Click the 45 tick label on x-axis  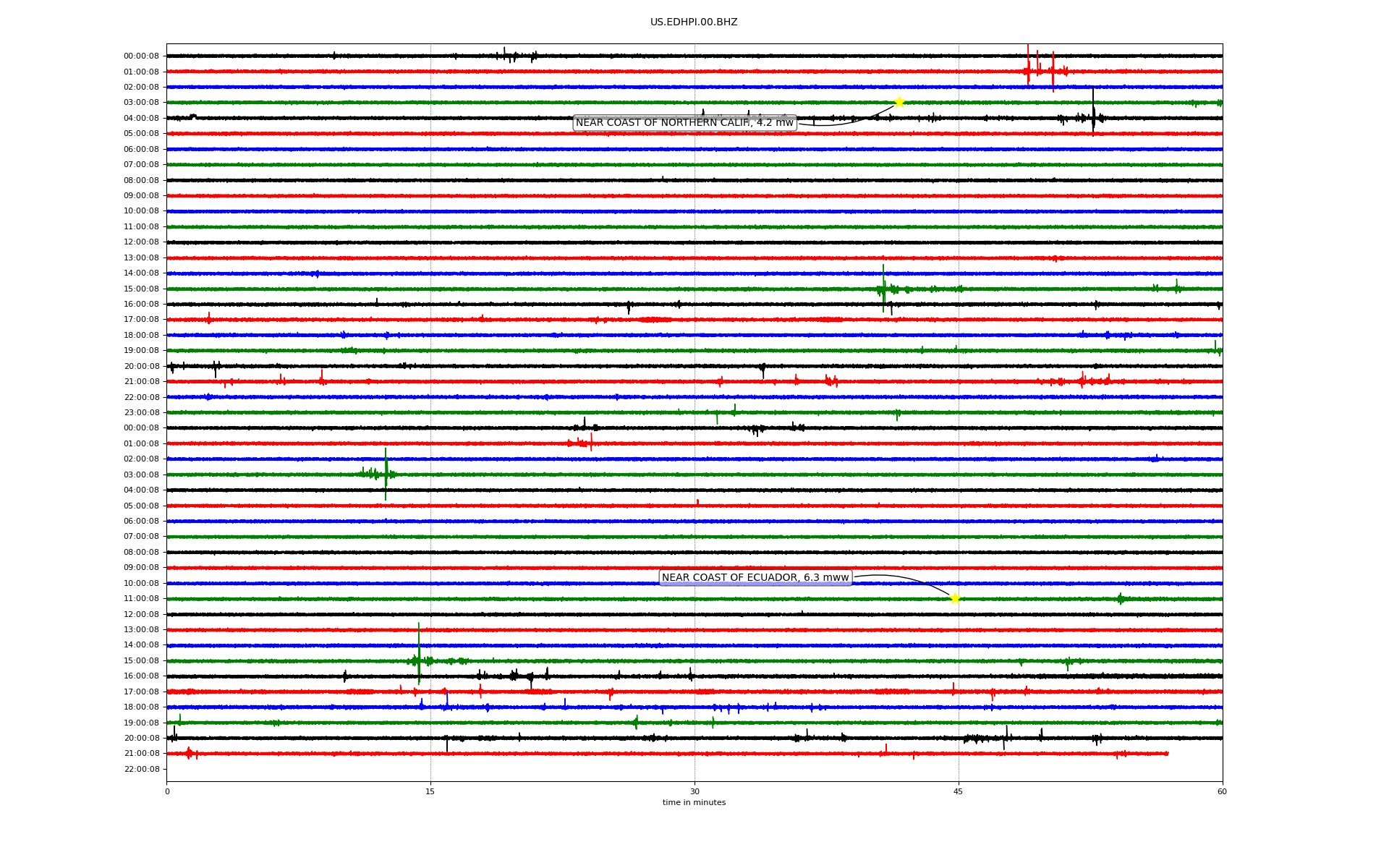click(959, 791)
